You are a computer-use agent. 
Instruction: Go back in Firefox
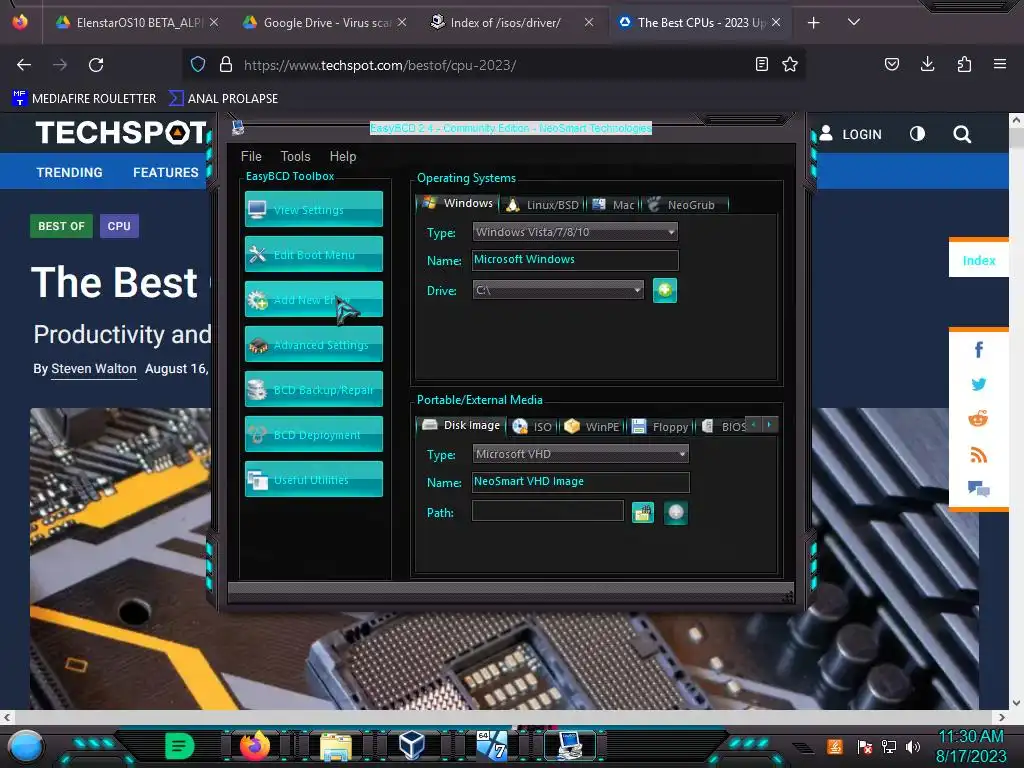coord(24,65)
